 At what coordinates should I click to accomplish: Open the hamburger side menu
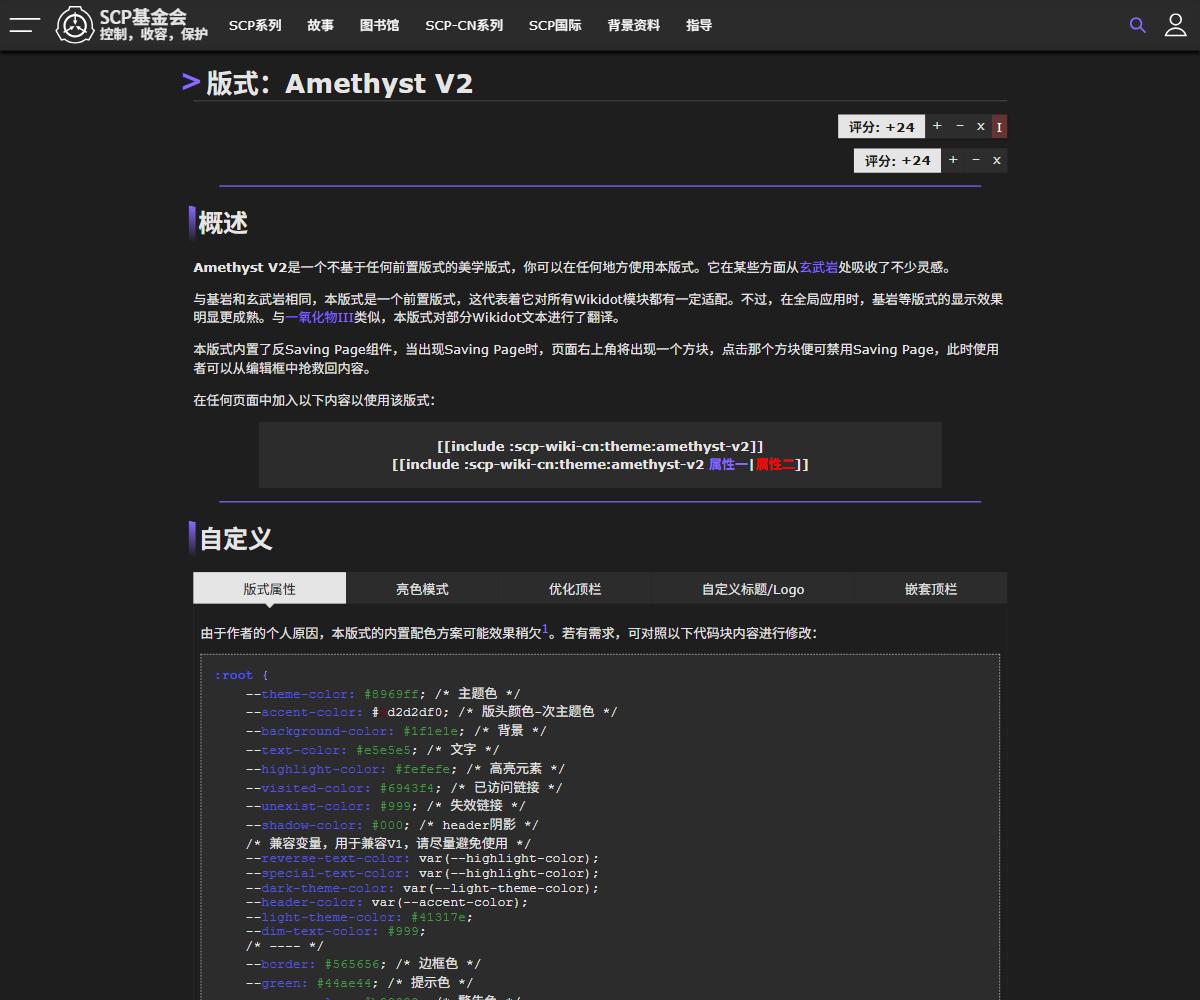tap(24, 25)
